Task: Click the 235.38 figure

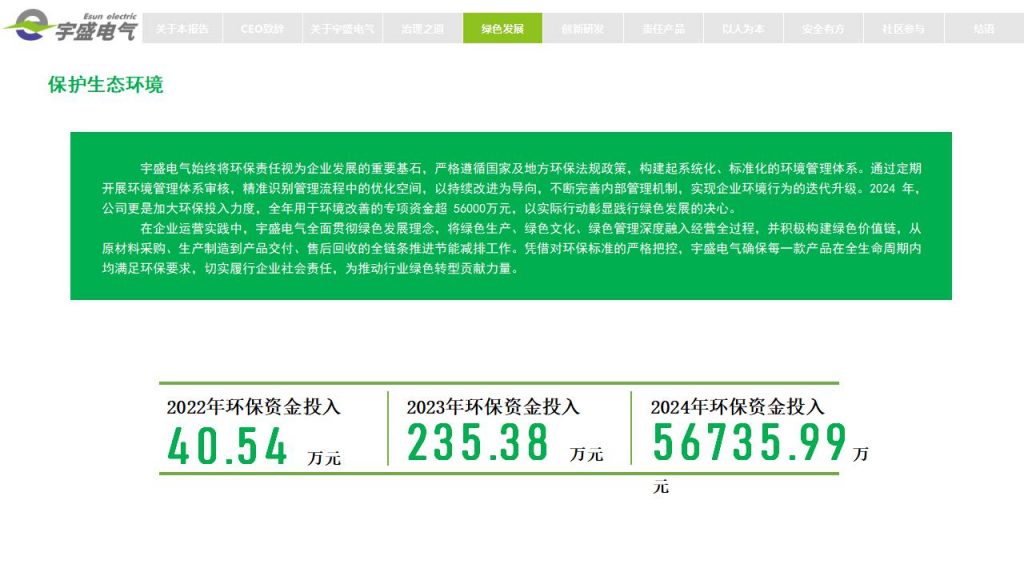Action: 478,442
